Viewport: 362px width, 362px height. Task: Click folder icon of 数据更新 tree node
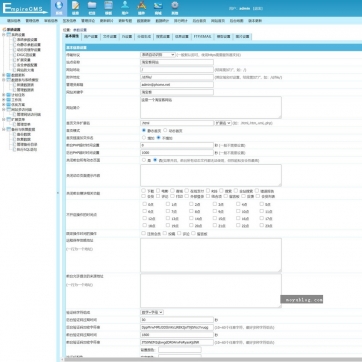(x=9, y=75)
